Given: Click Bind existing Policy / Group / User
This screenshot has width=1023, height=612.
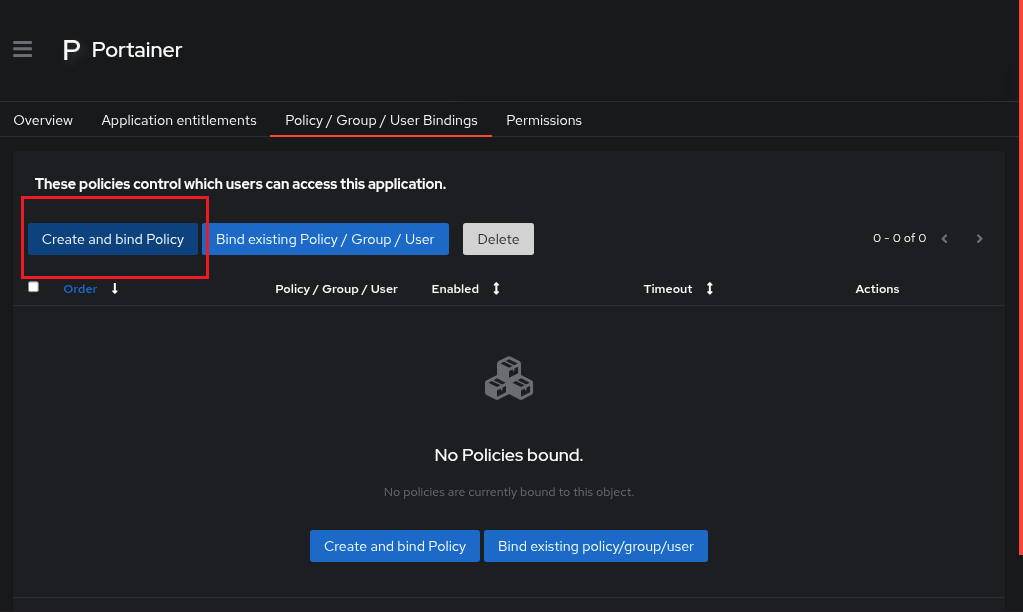Looking at the screenshot, I should point(325,239).
